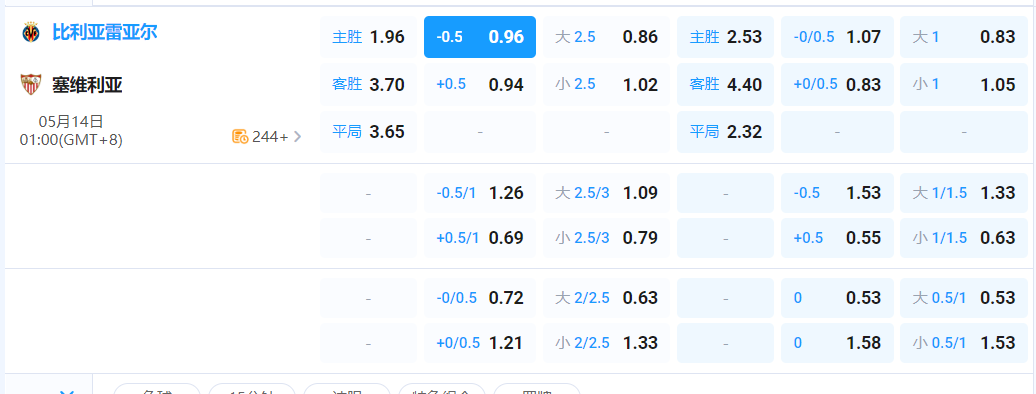Pick the 0 handicap at 0.53
This screenshot has height=394, width=1036.
[837, 298]
